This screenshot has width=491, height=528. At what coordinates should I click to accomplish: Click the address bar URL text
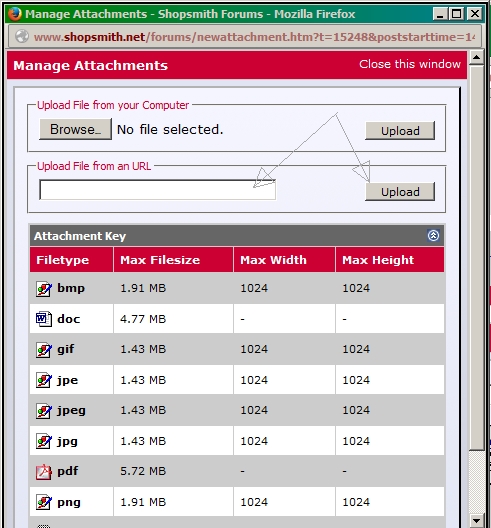(x=254, y=37)
